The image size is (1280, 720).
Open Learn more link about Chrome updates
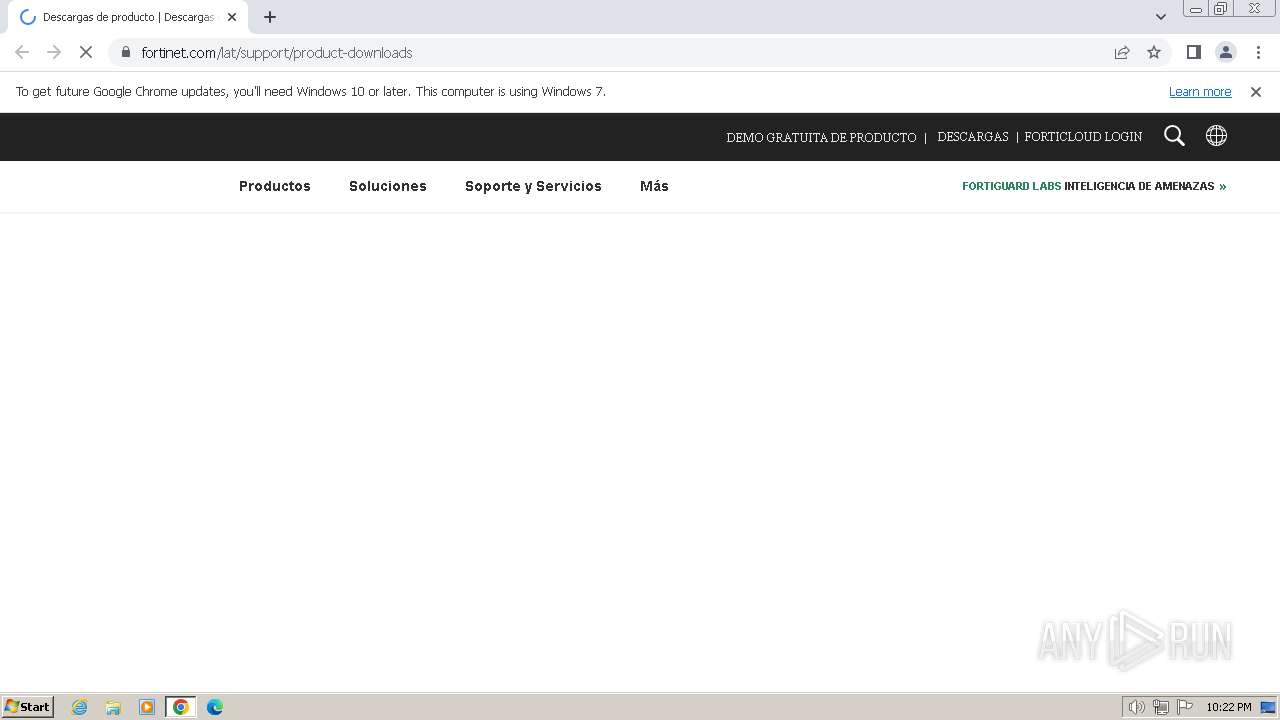click(x=1200, y=92)
